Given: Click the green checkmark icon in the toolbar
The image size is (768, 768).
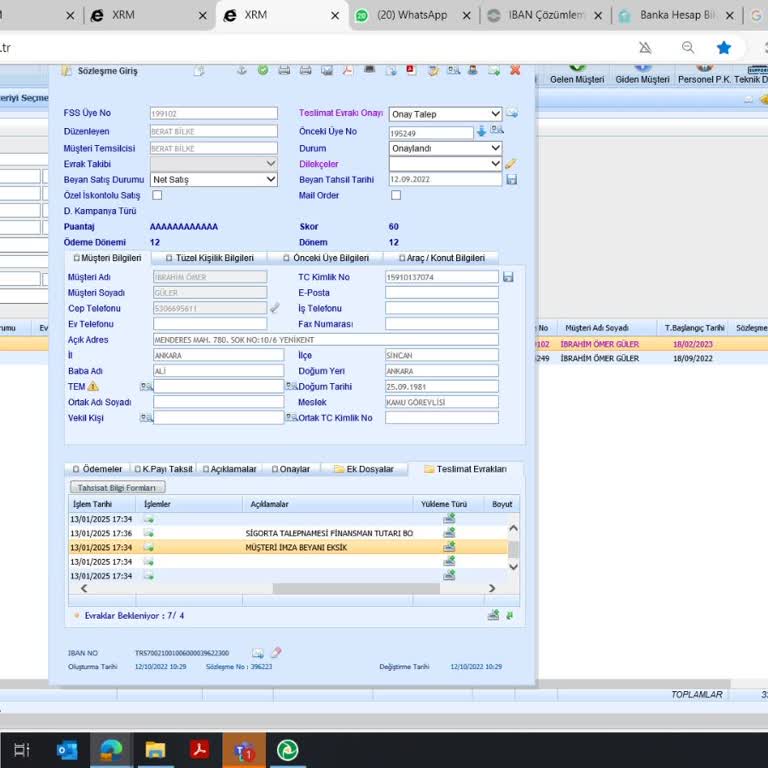Looking at the screenshot, I should point(262,70).
